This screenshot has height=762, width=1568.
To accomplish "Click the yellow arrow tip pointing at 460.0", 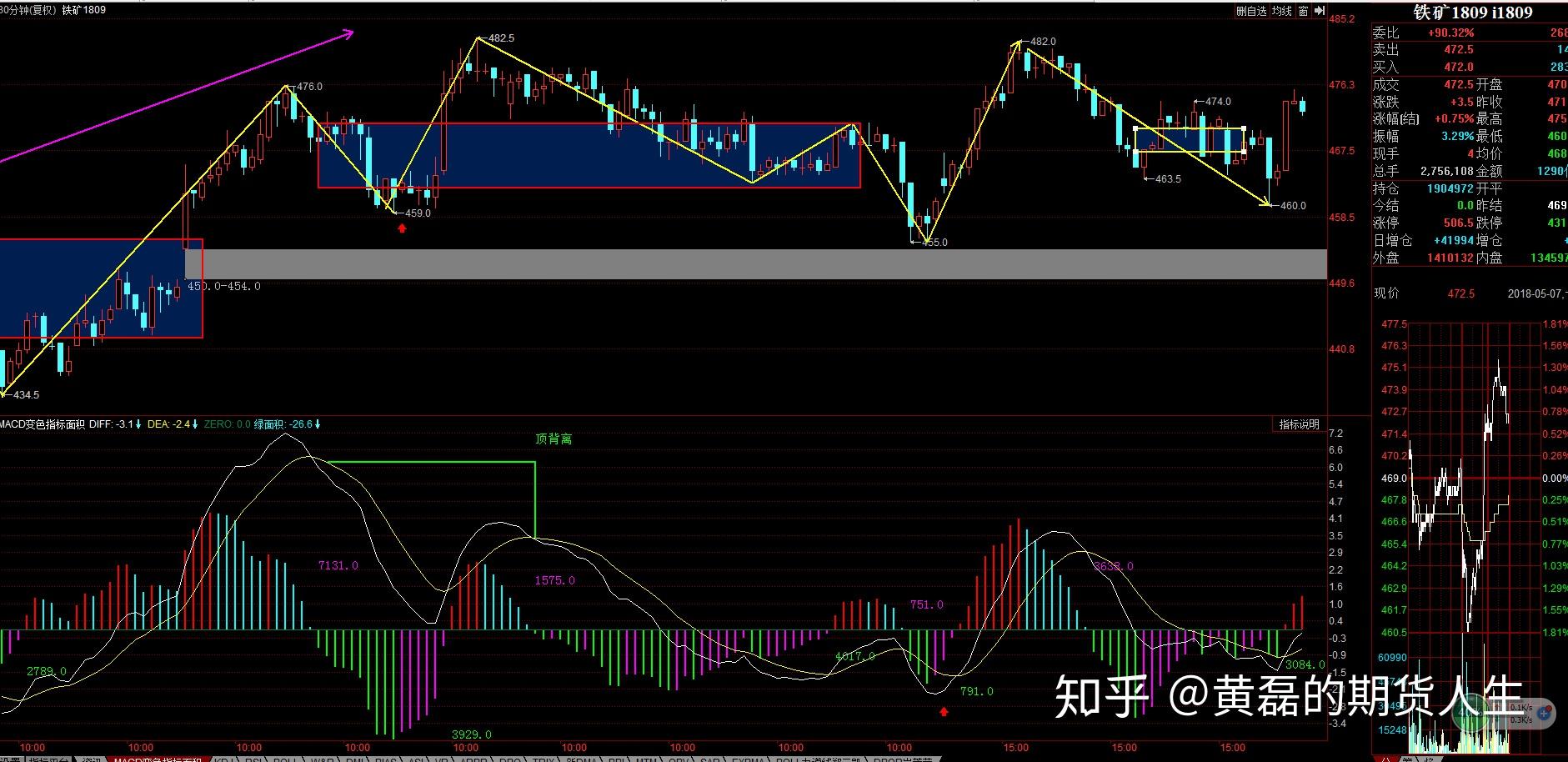I will click(x=1266, y=203).
